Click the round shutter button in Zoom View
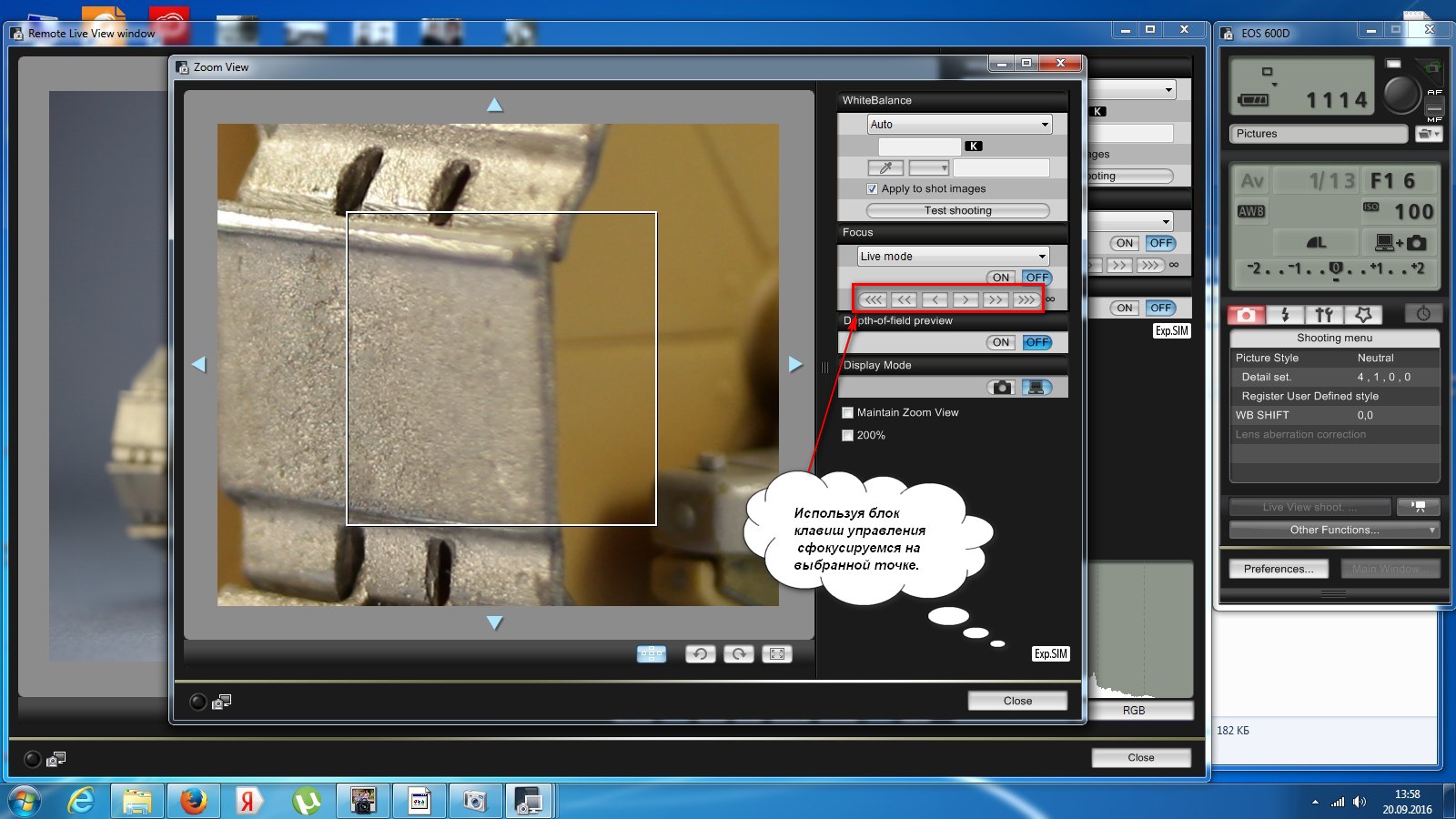 (x=198, y=702)
